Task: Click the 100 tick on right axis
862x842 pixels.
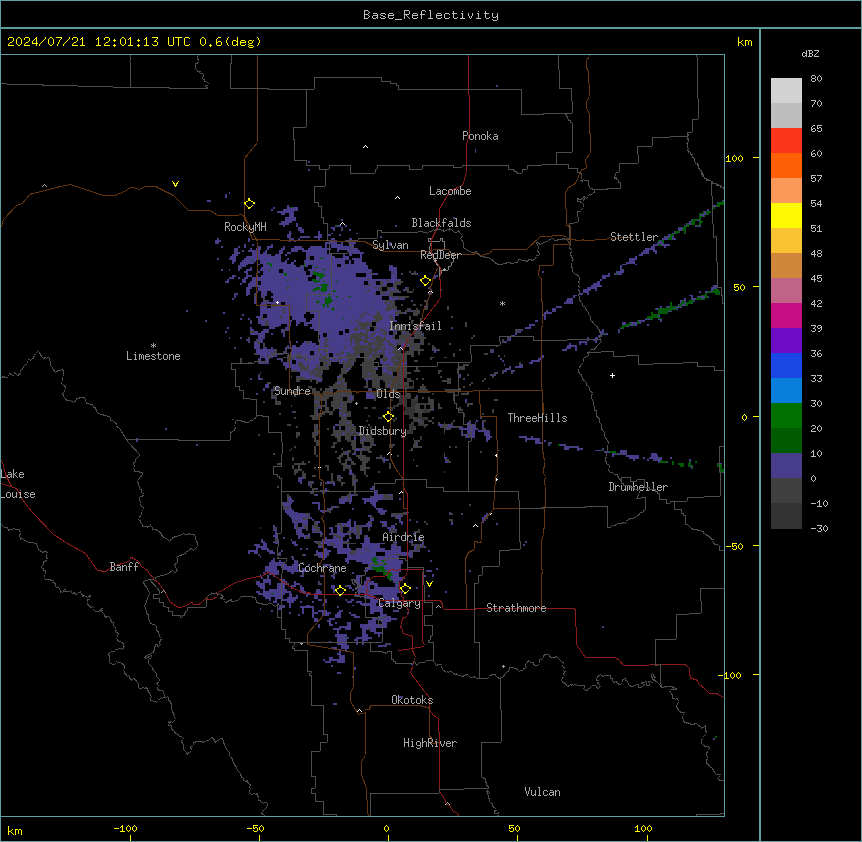Action: coord(734,158)
